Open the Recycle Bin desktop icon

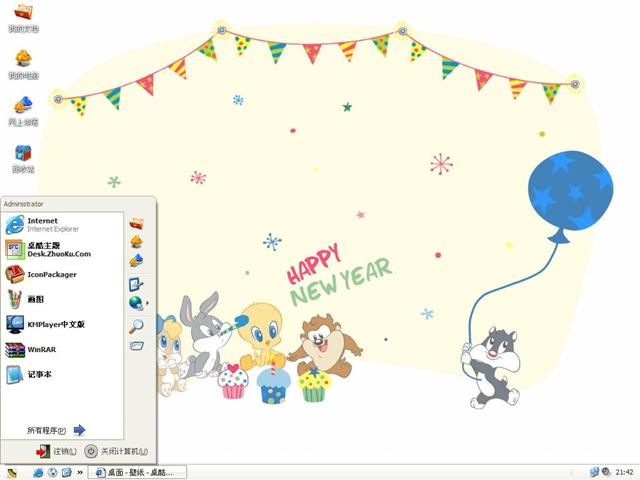click(23, 158)
